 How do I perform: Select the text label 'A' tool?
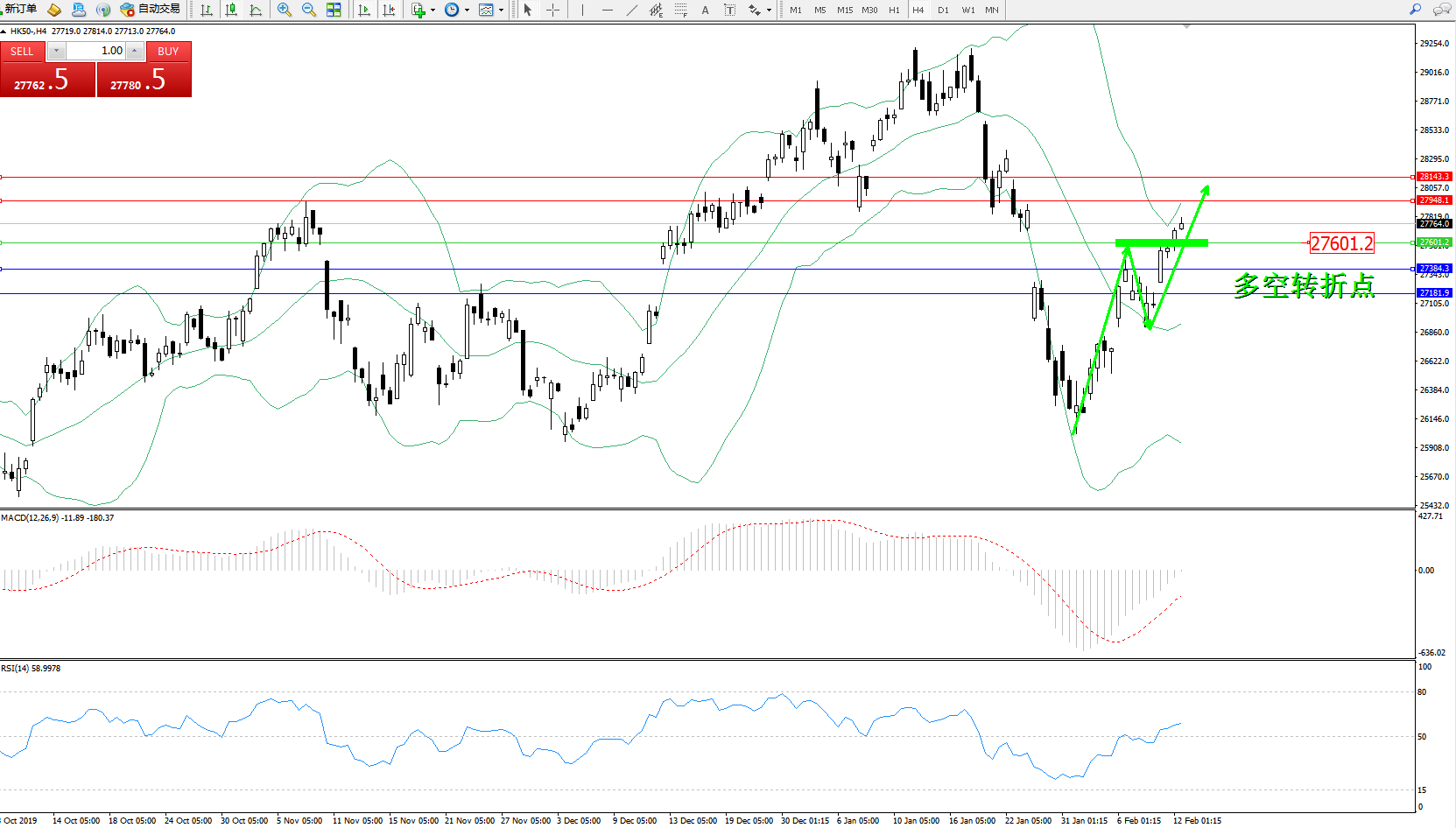(x=705, y=10)
